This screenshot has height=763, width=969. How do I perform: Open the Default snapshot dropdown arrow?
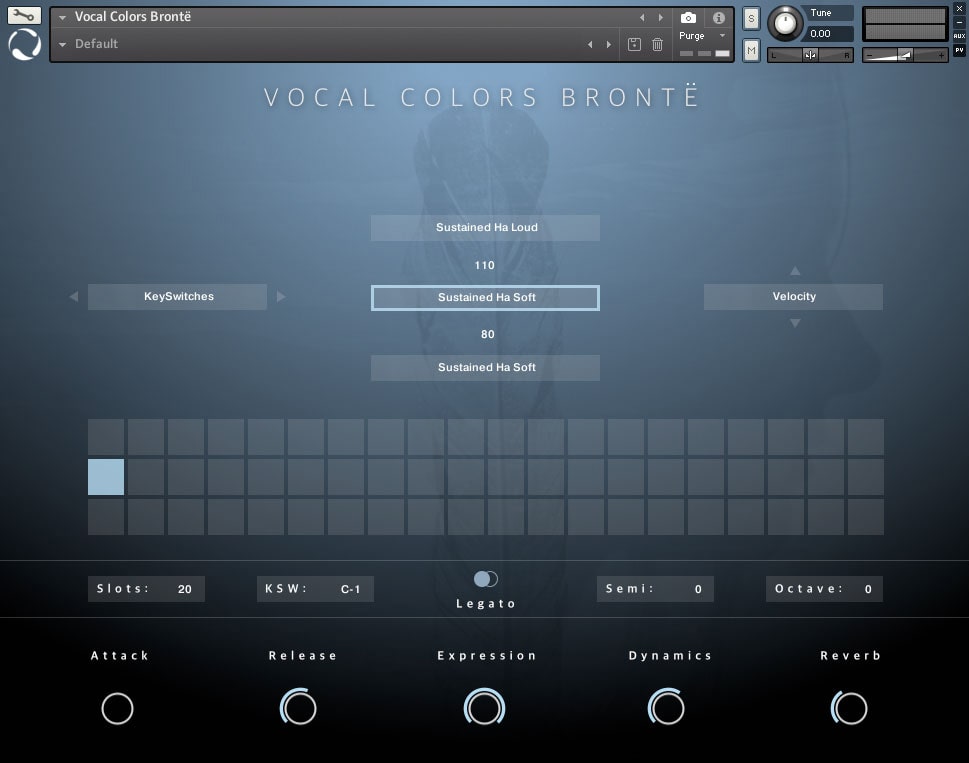pos(62,44)
